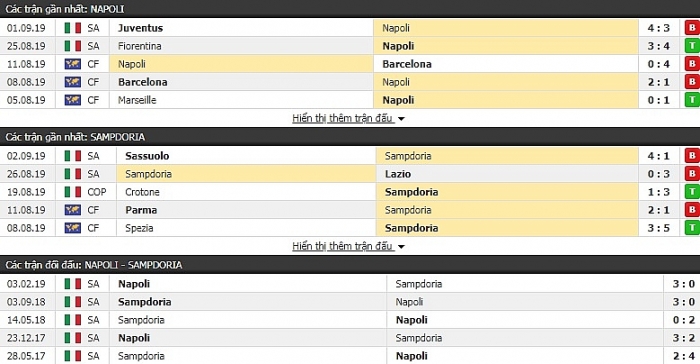This screenshot has width=700, height=364.
Task: Click Italy flag in 28.05.17 head-to-head row
Action: point(73,356)
